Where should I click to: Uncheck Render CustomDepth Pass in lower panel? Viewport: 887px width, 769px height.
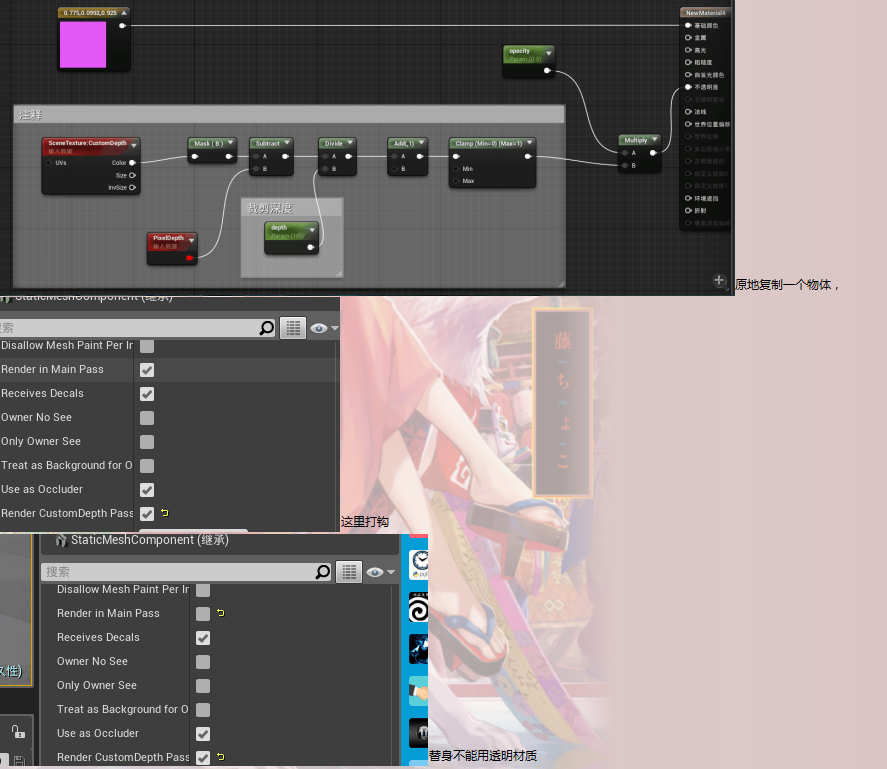click(203, 758)
